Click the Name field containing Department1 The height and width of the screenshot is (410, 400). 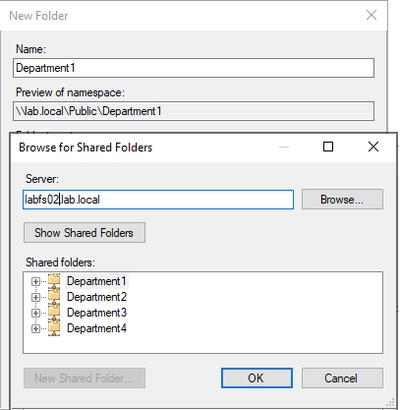point(194,68)
